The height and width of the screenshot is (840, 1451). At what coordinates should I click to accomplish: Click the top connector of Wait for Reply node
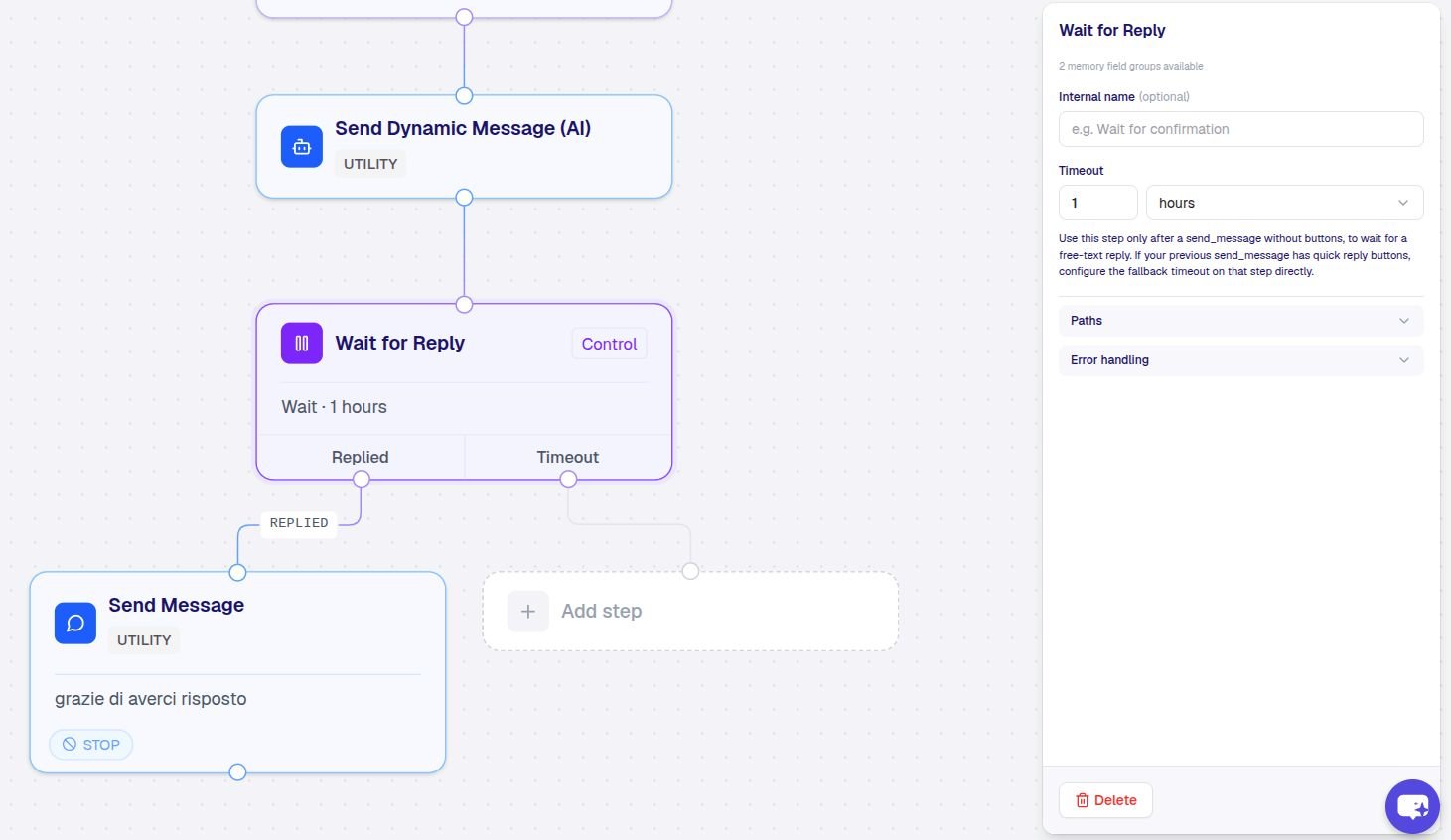coord(464,304)
